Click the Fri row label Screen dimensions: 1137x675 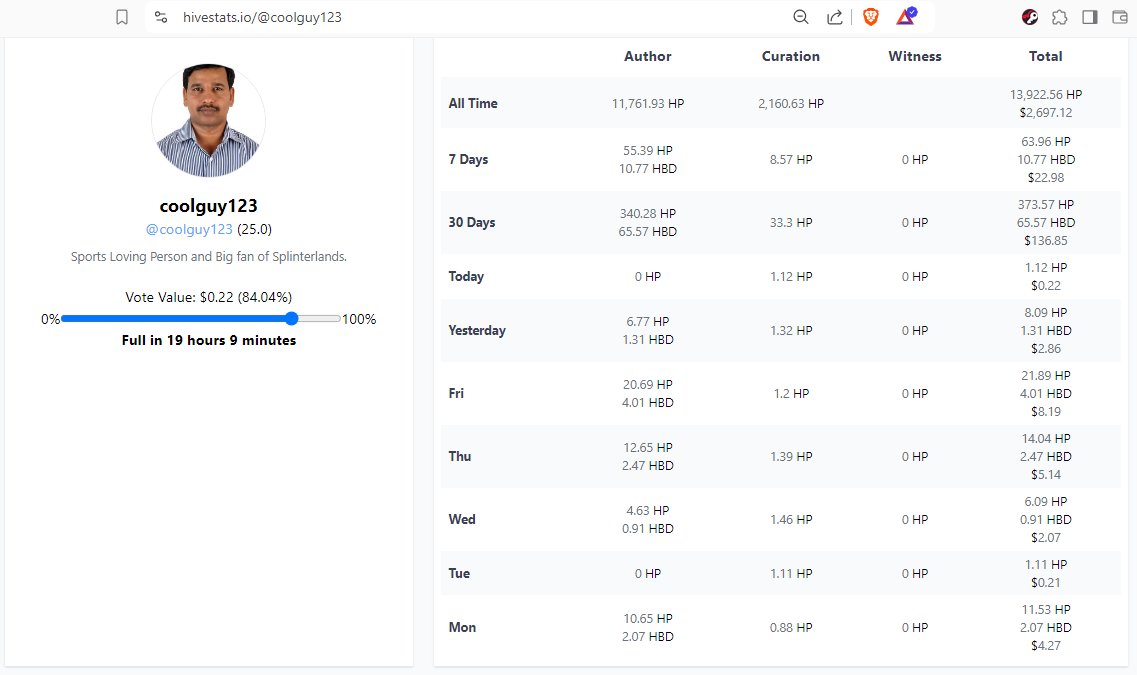click(x=456, y=393)
